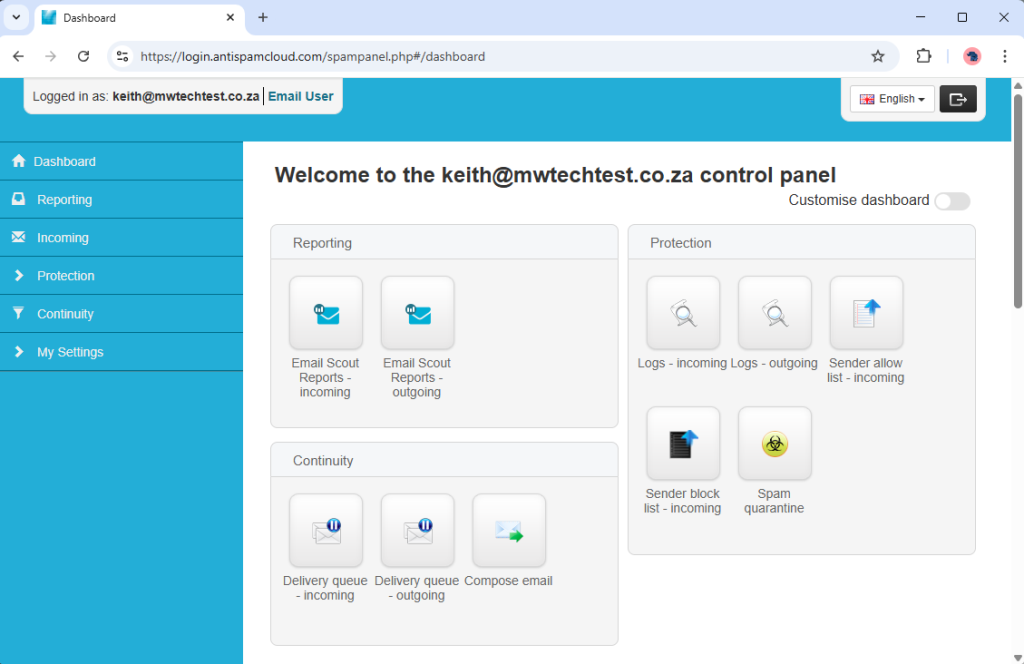Open Email Scout Reports outgoing icon
Viewport: 1024px width, 664px height.
point(417,313)
